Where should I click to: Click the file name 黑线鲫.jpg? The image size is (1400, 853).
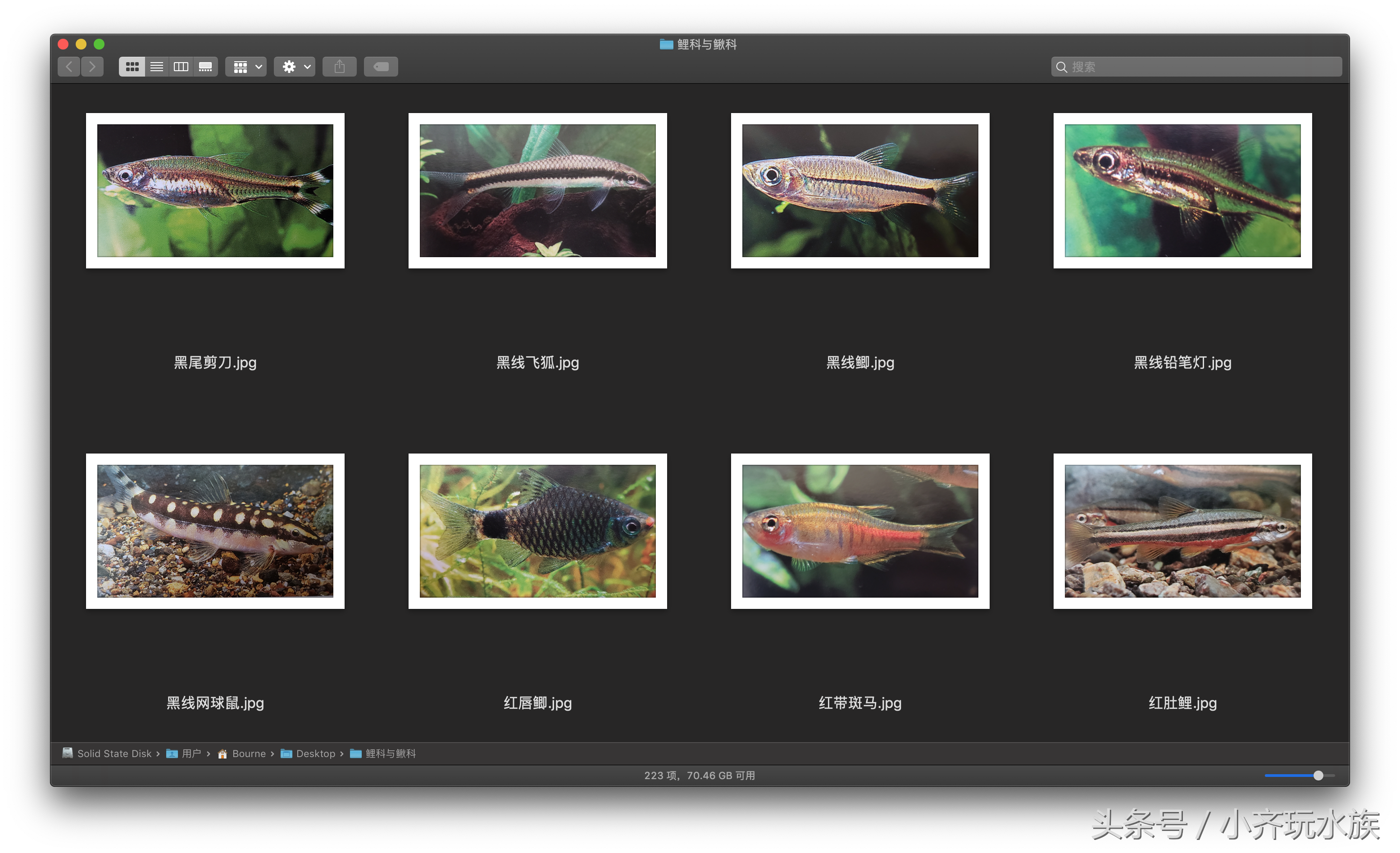point(860,363)
